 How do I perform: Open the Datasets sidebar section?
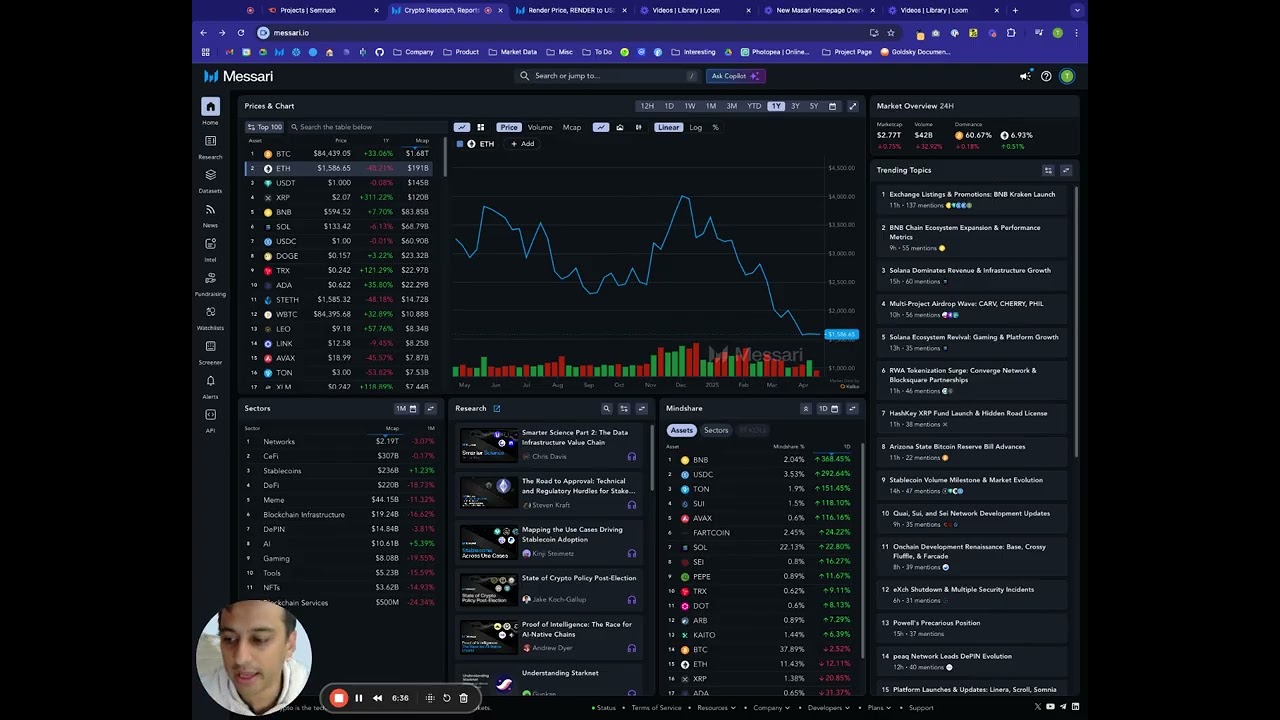pyautogui.click(x=210, y=180)
